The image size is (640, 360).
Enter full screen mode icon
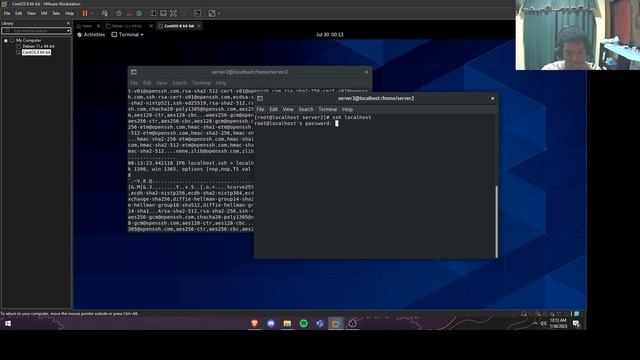pyautogui.click(x=173, y=13)
